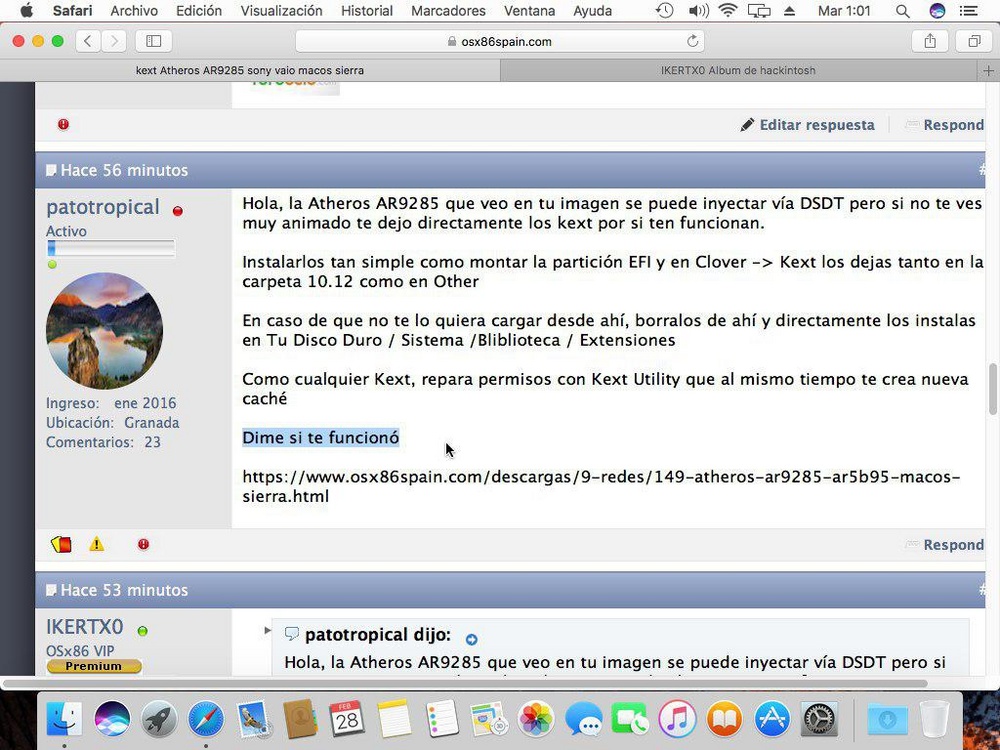Add a new Safari tab

point(989,70)
